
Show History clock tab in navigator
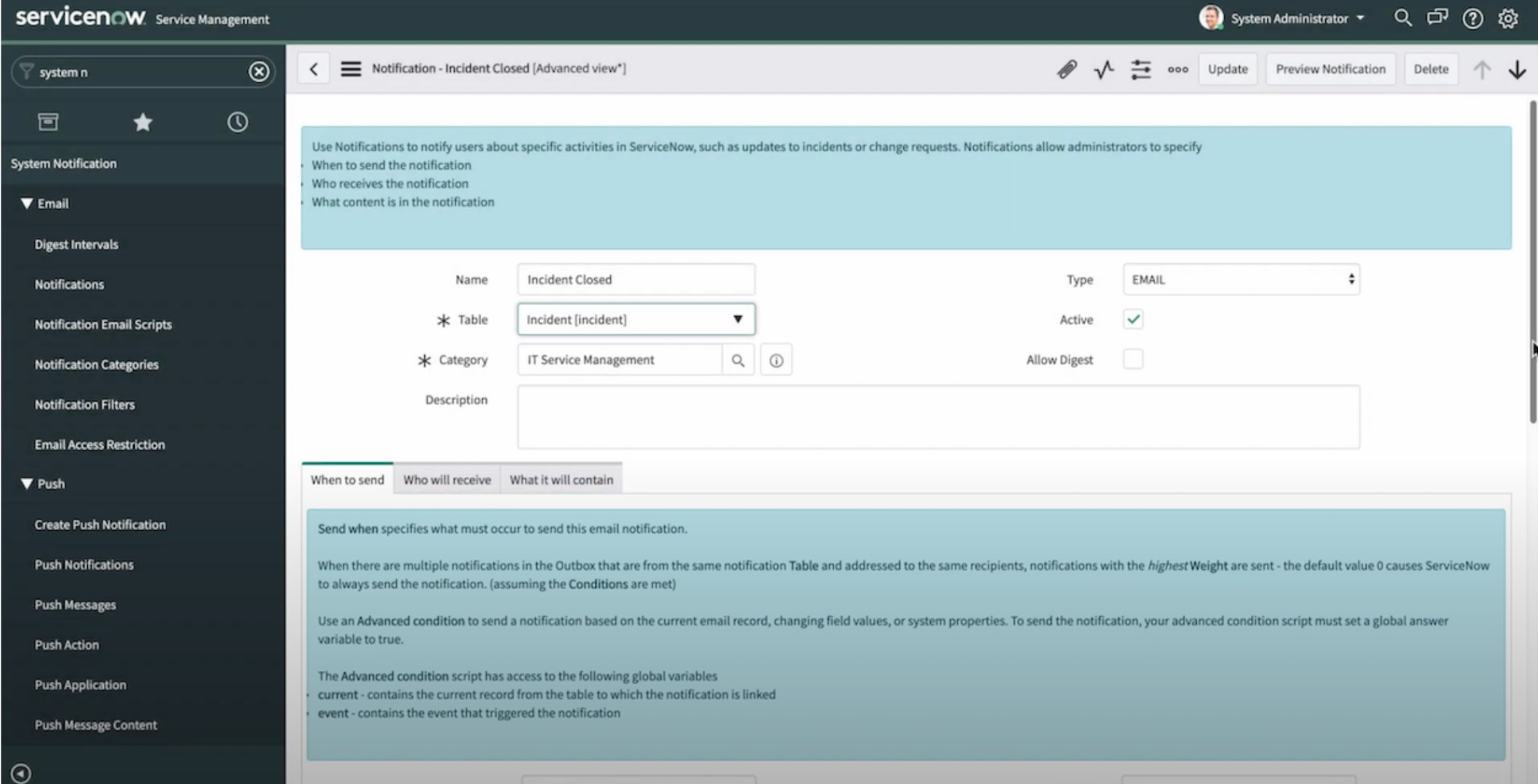pos(237,122)
